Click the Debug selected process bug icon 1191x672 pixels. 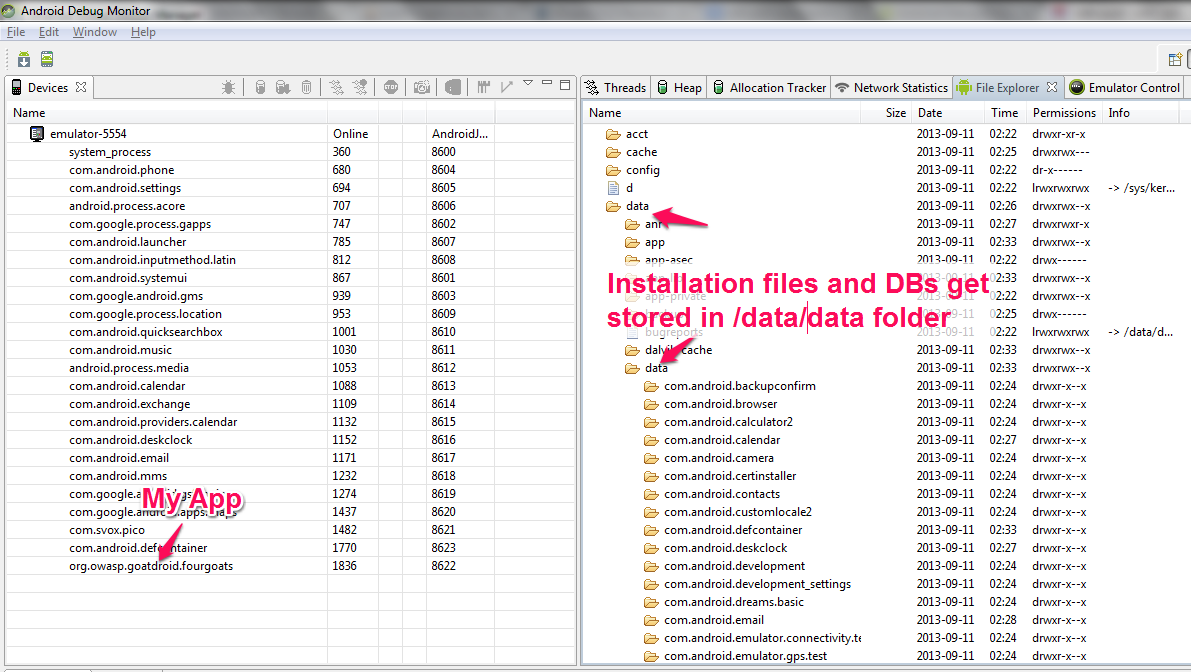(228, 87)
